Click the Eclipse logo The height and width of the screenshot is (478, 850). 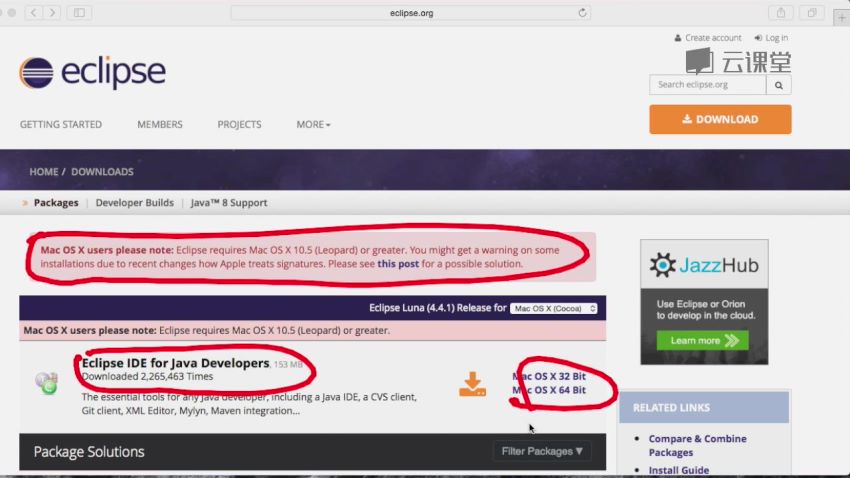(92, 72)
